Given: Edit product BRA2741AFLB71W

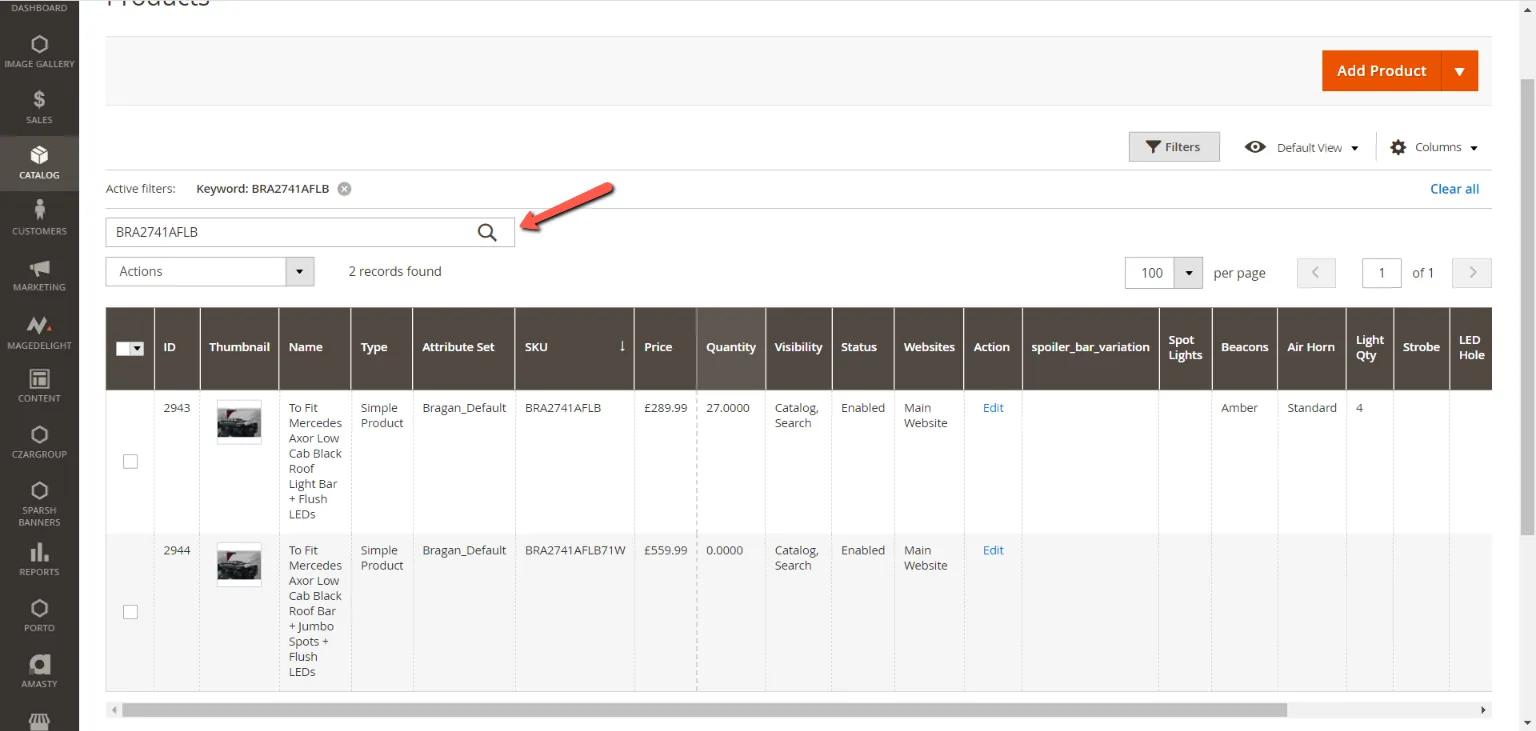Looking at the screenshot, I should (993, 550).
